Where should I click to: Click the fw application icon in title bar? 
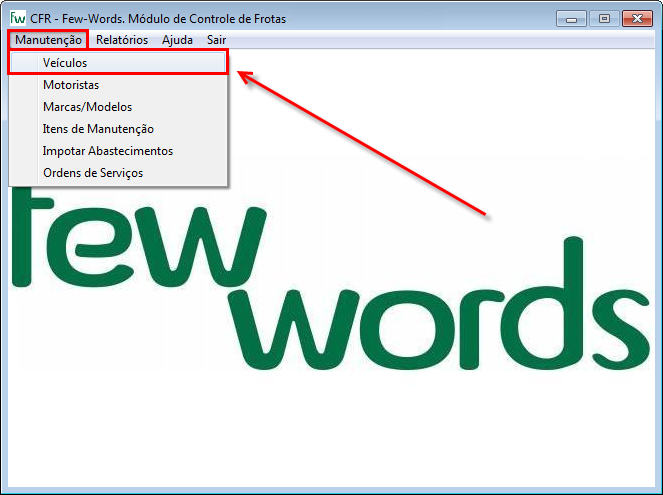click(18, 18)
